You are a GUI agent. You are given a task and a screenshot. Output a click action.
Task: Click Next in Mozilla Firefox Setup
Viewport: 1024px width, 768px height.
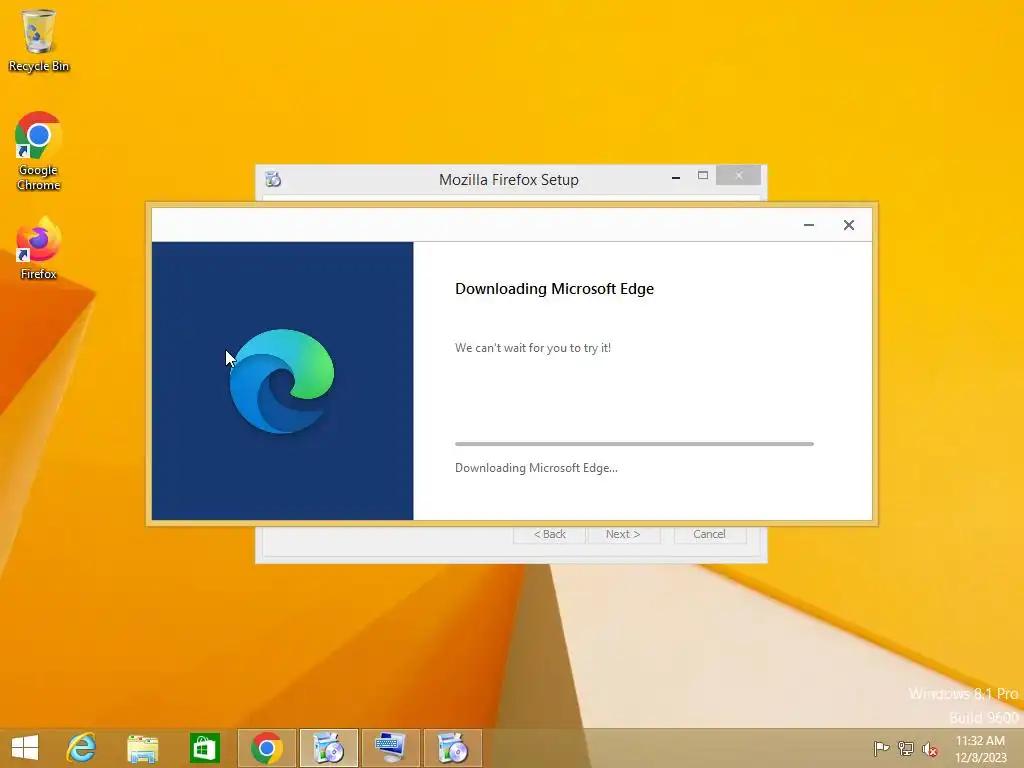point(624,534)
